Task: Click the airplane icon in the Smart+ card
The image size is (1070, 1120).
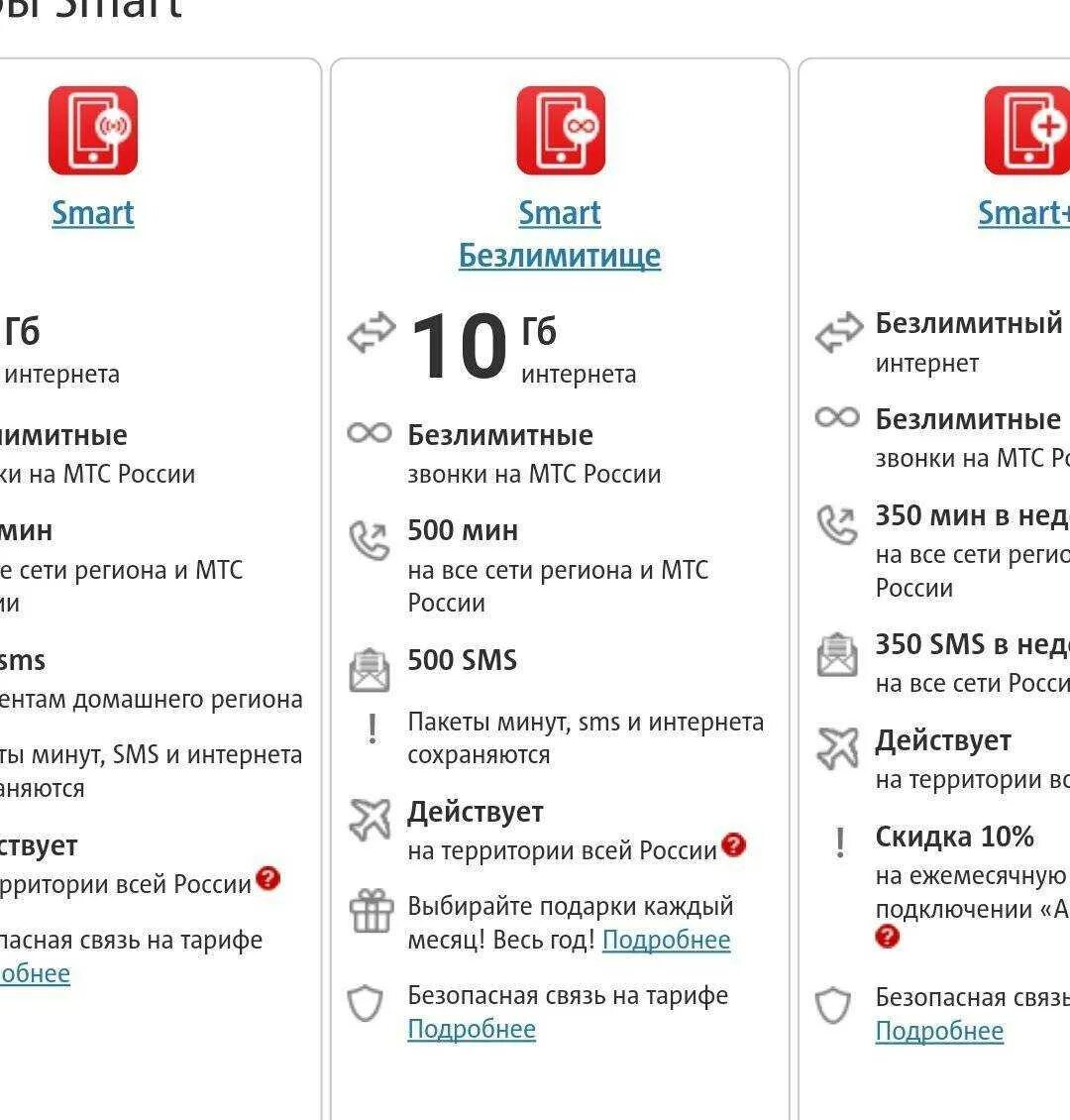Action: [x=837, y=748]
